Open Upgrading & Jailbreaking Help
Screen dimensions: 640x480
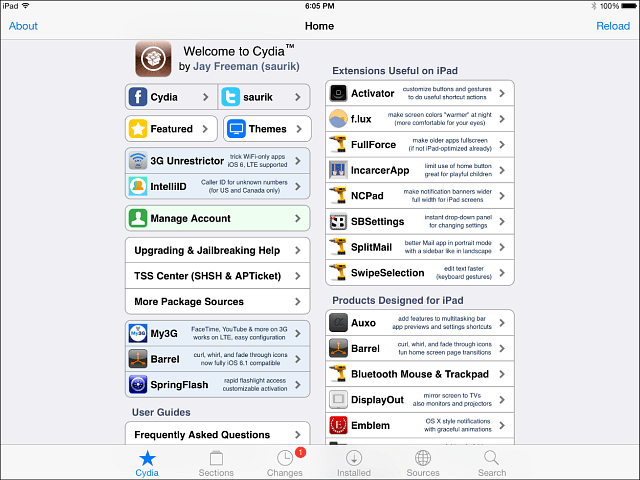point(218,250)
